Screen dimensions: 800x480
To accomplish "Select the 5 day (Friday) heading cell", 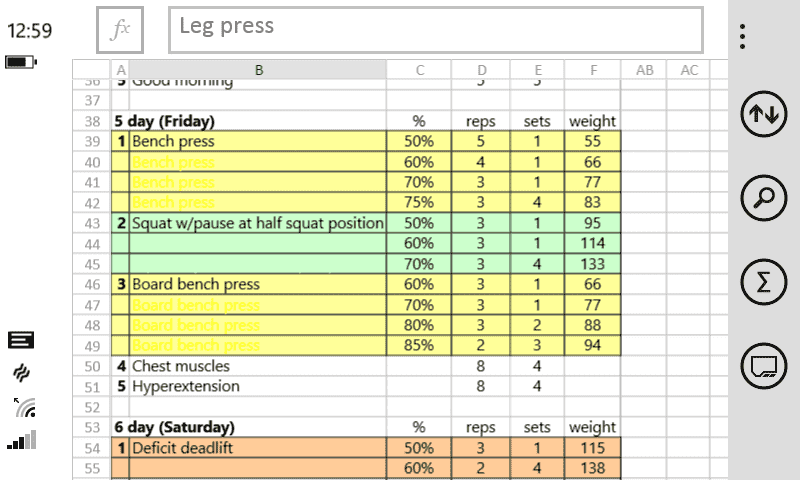I will pyautogui.click(x=250, y=121).
